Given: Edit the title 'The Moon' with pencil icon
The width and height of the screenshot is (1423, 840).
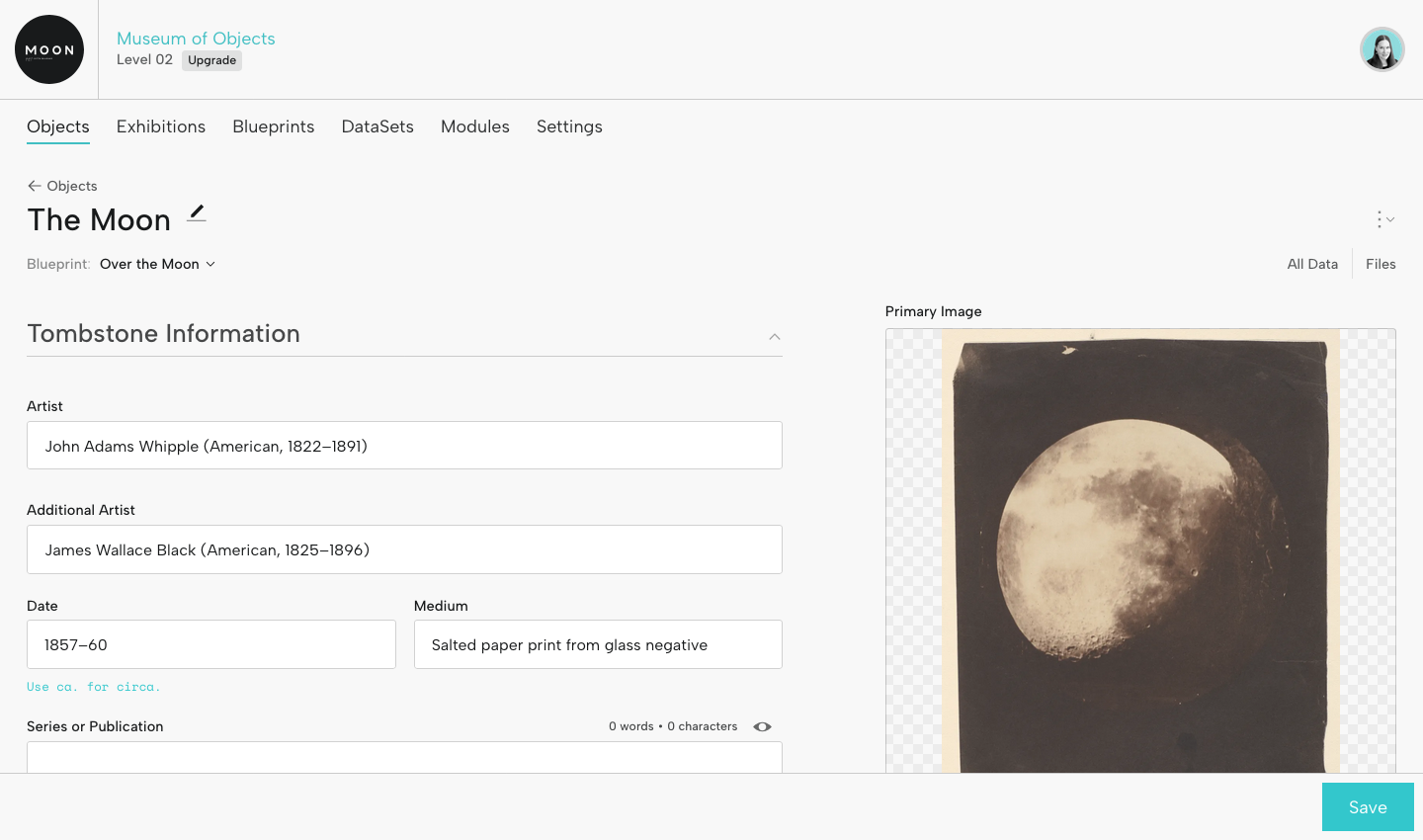Looking at the screenshot, I should click(x=197, y=211).
